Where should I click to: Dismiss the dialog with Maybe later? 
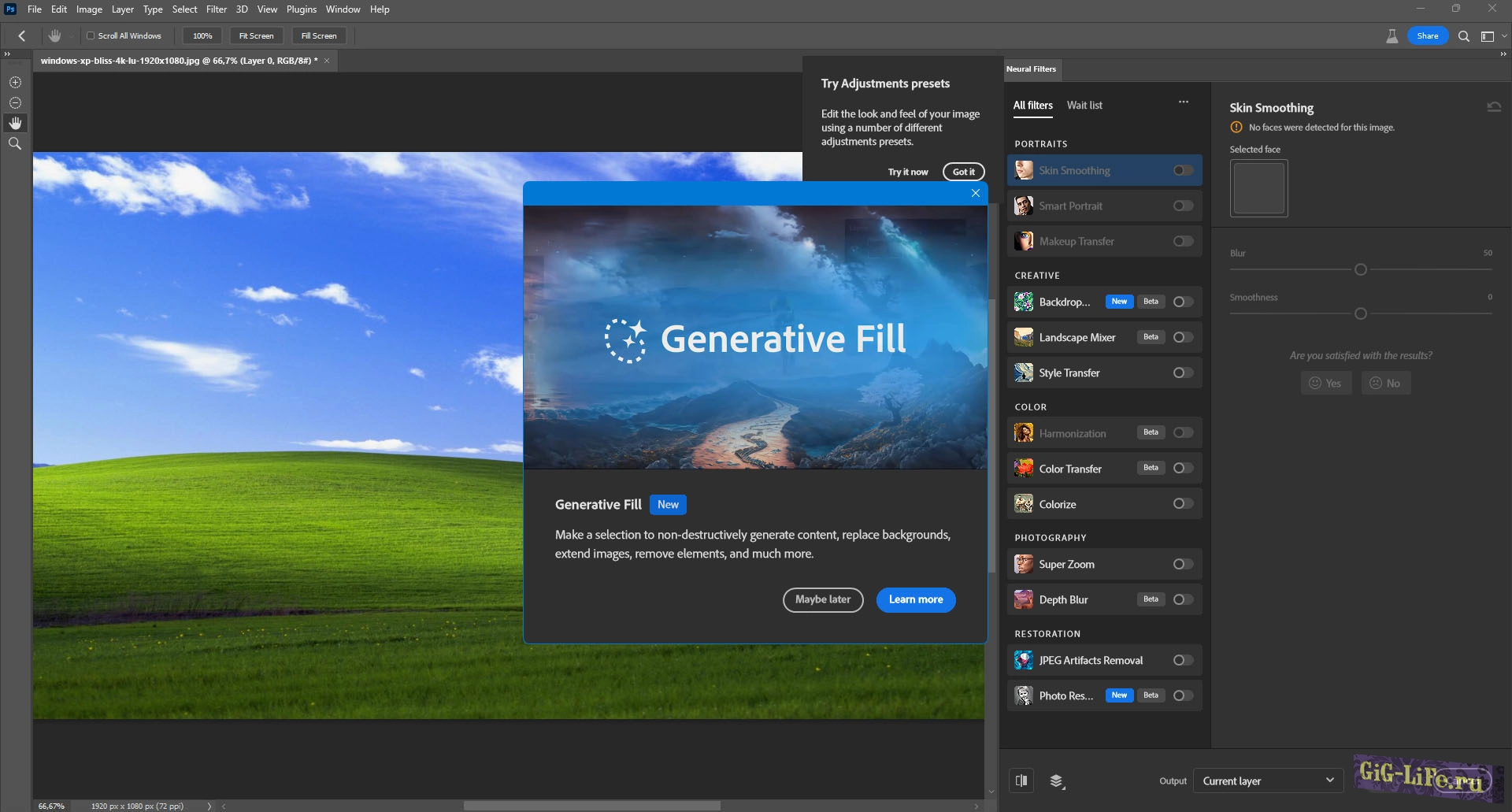(x=822, y=599)
